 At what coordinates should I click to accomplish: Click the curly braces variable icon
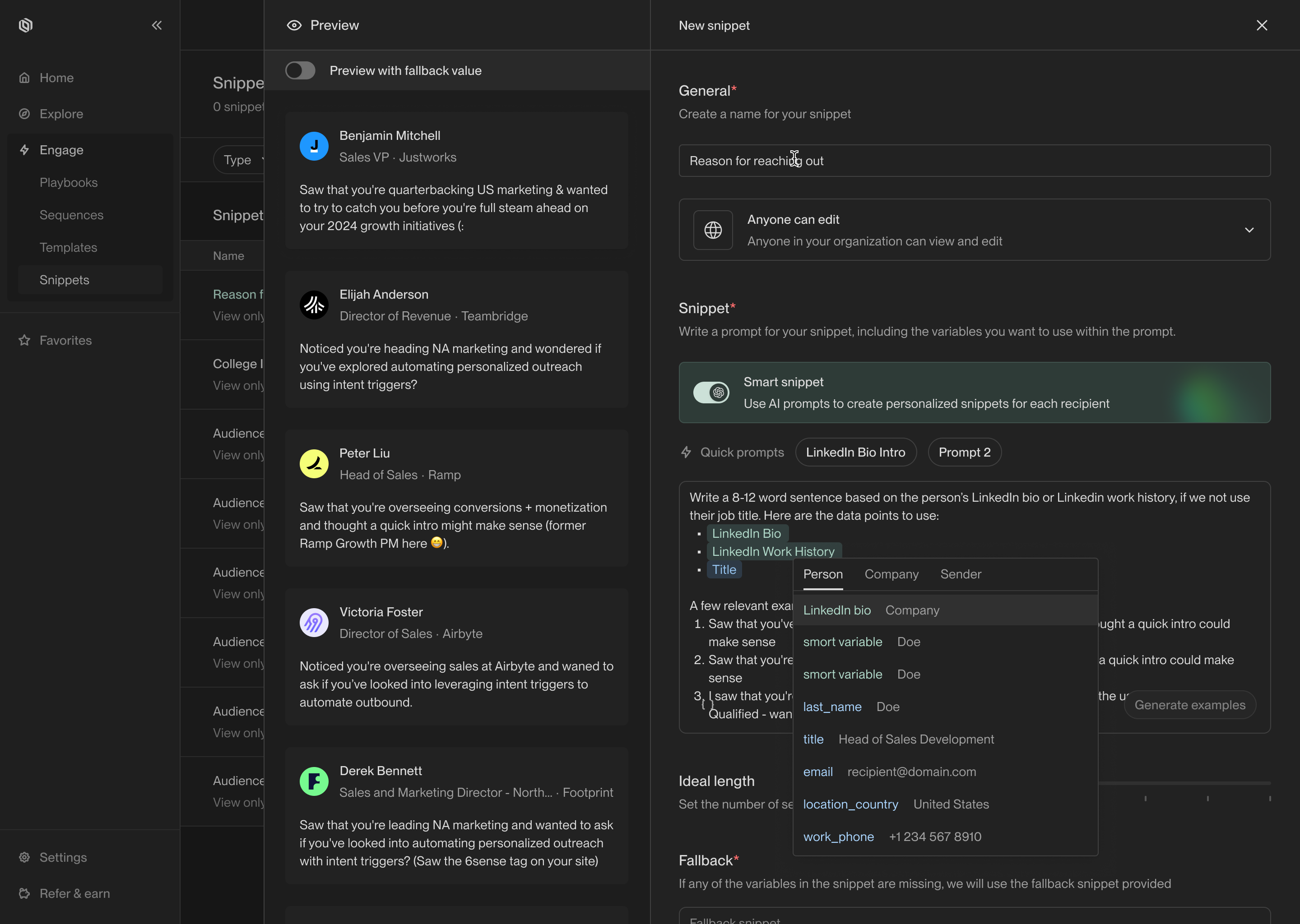707,704
